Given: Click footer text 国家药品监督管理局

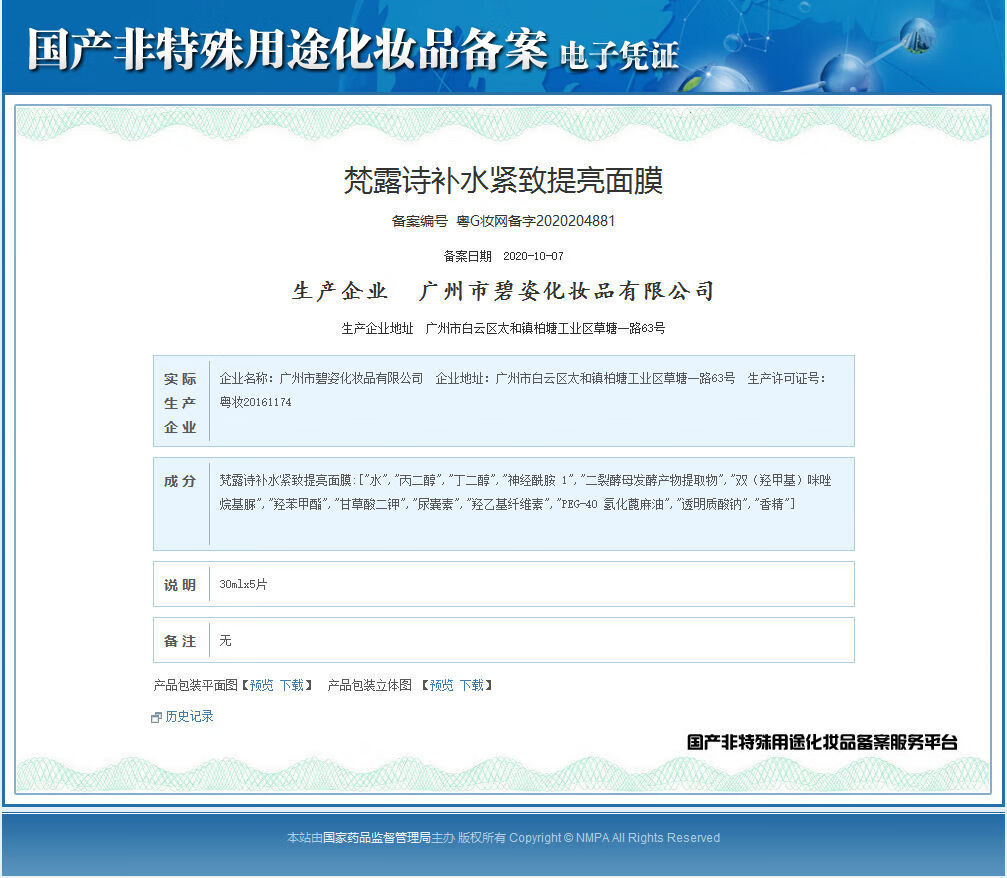Looking at the screenshot, I should (x=376, y=838).
